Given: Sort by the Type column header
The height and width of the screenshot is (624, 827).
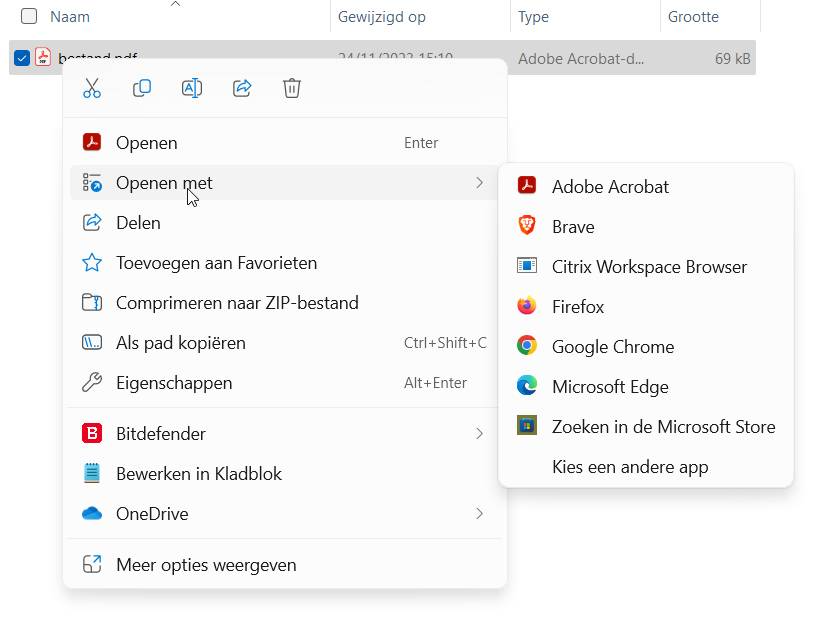Looking at the screenshot, I should pyautogui.click(x=533, y=17).
